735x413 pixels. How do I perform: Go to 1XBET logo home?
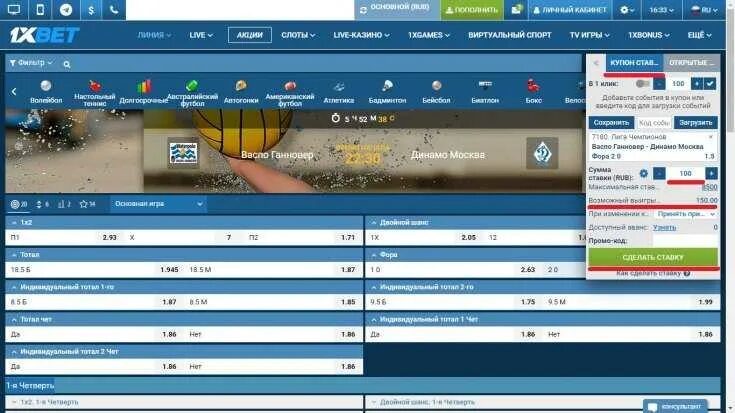45,35
